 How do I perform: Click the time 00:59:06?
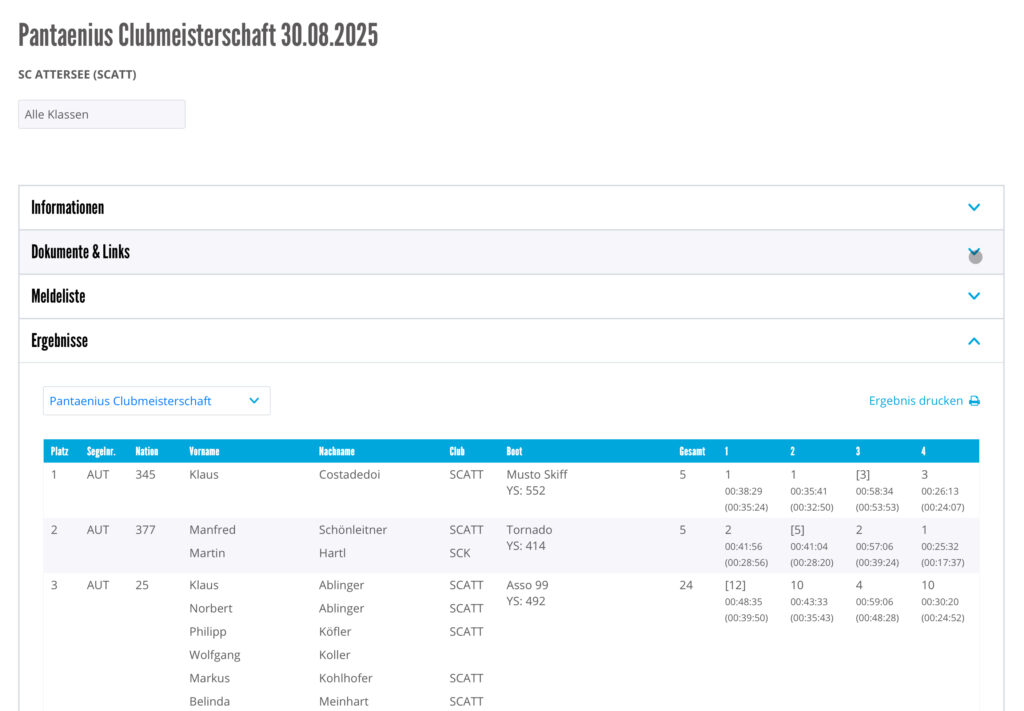(874, 602)
